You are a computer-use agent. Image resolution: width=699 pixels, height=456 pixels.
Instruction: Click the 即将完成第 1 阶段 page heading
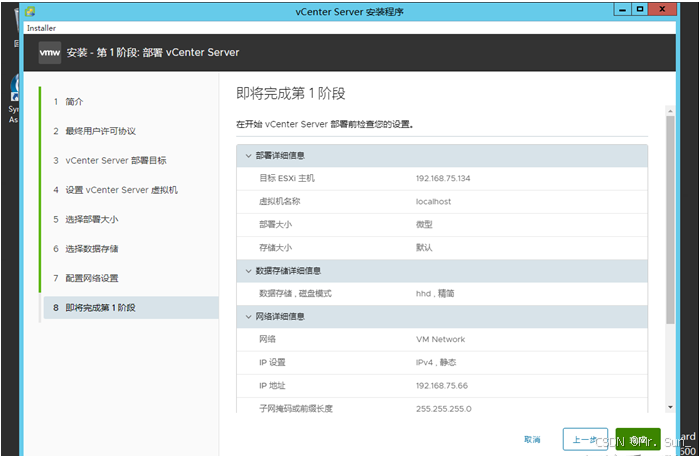[x=291, y=94]
